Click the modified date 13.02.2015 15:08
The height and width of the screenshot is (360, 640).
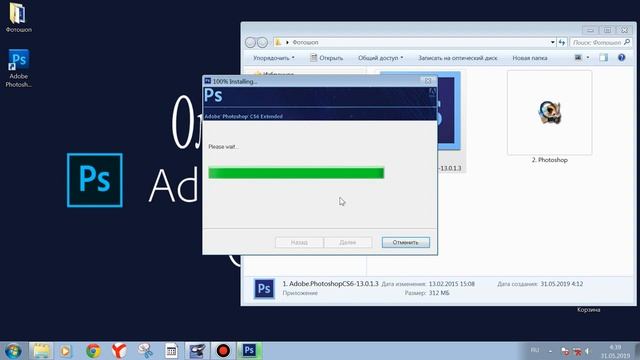(451, 284)
